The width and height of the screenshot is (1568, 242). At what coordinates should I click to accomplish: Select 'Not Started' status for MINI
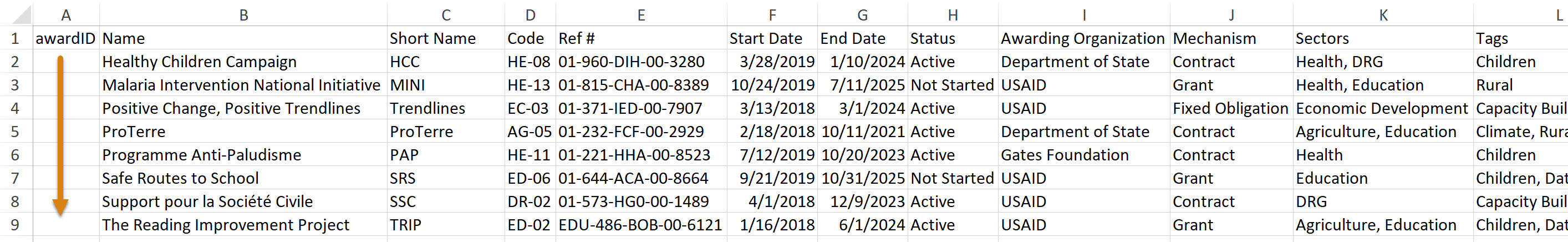coord(952,85)
